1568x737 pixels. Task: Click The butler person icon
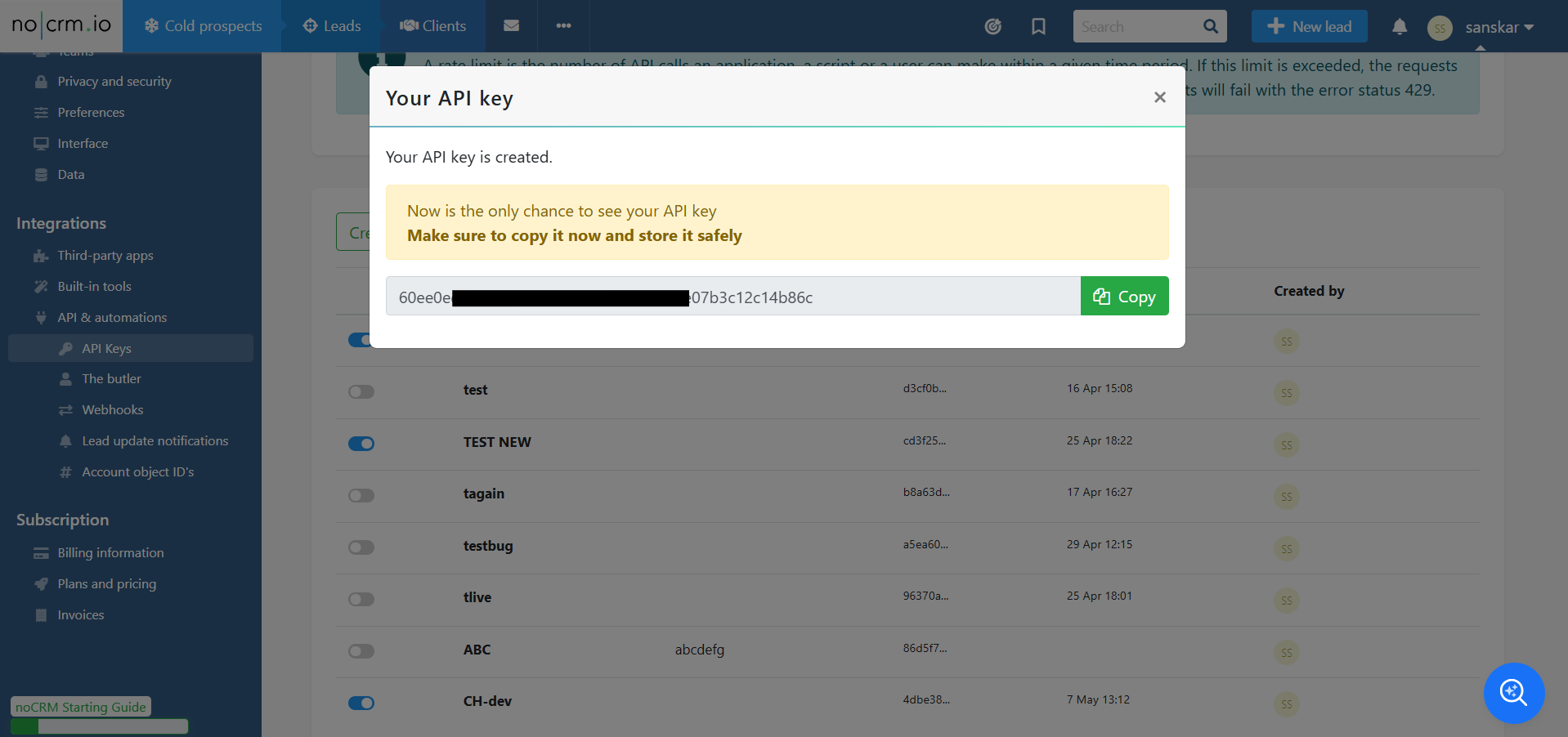[x=65, y=379]
